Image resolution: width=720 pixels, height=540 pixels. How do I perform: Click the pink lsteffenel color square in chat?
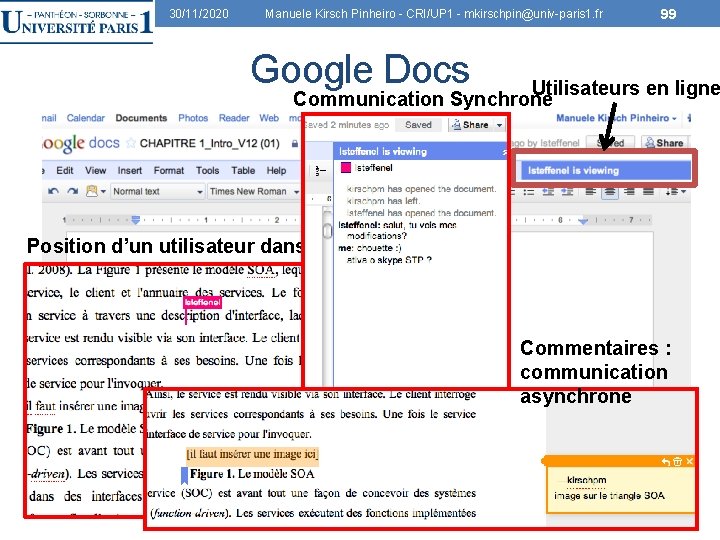click(346, 168)
